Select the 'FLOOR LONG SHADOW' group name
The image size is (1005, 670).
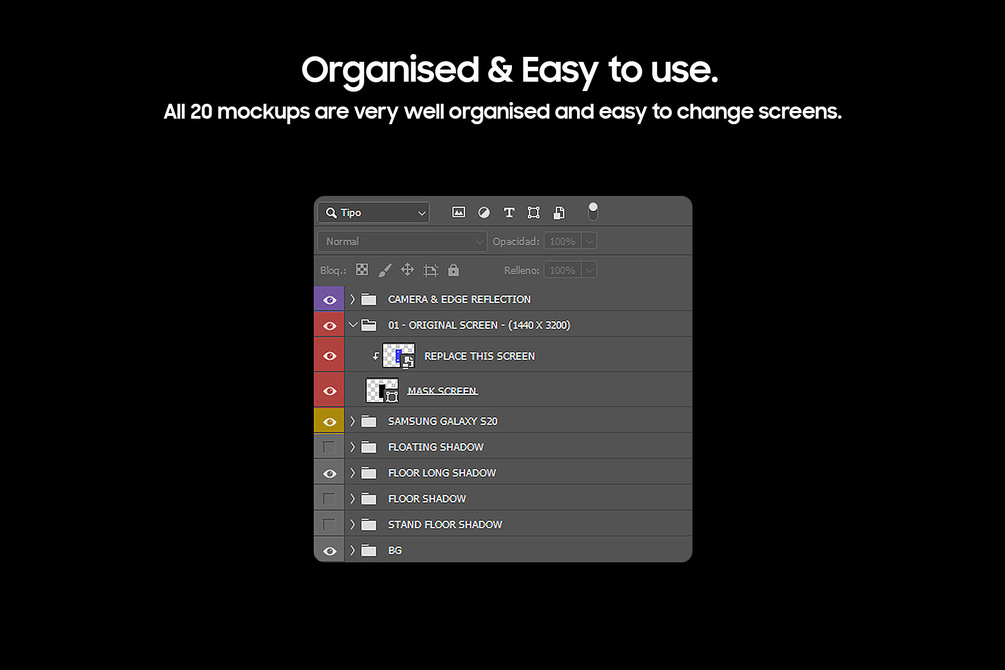point(442,473)
